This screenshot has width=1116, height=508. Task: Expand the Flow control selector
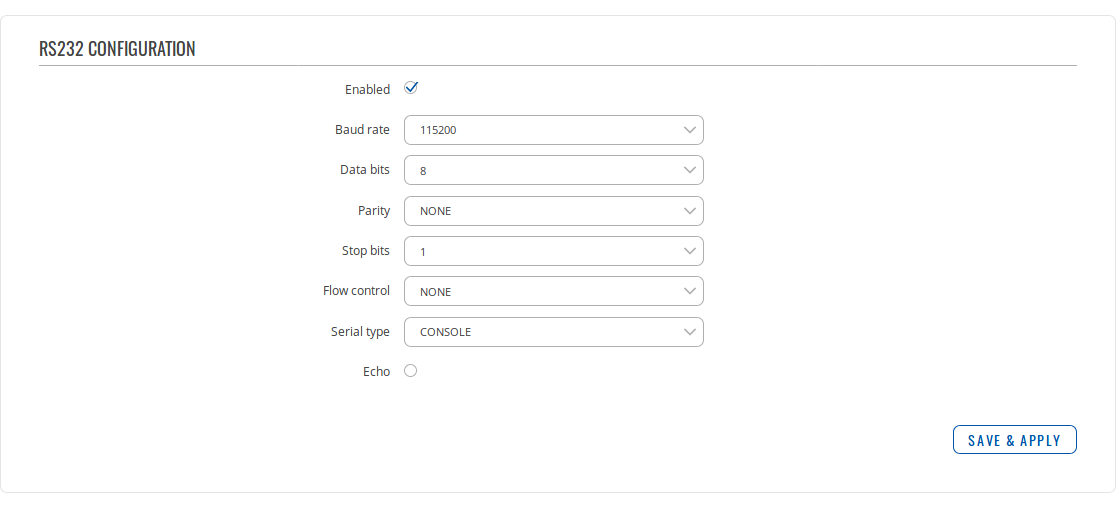tap(553, 291)
